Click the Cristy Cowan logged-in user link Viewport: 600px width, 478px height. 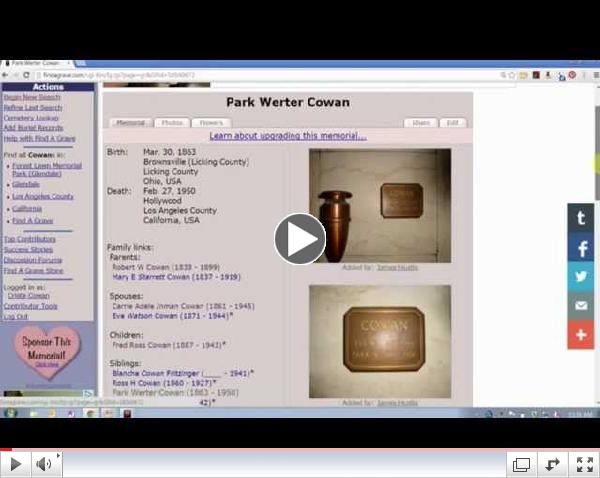click(x=29, y=296)
